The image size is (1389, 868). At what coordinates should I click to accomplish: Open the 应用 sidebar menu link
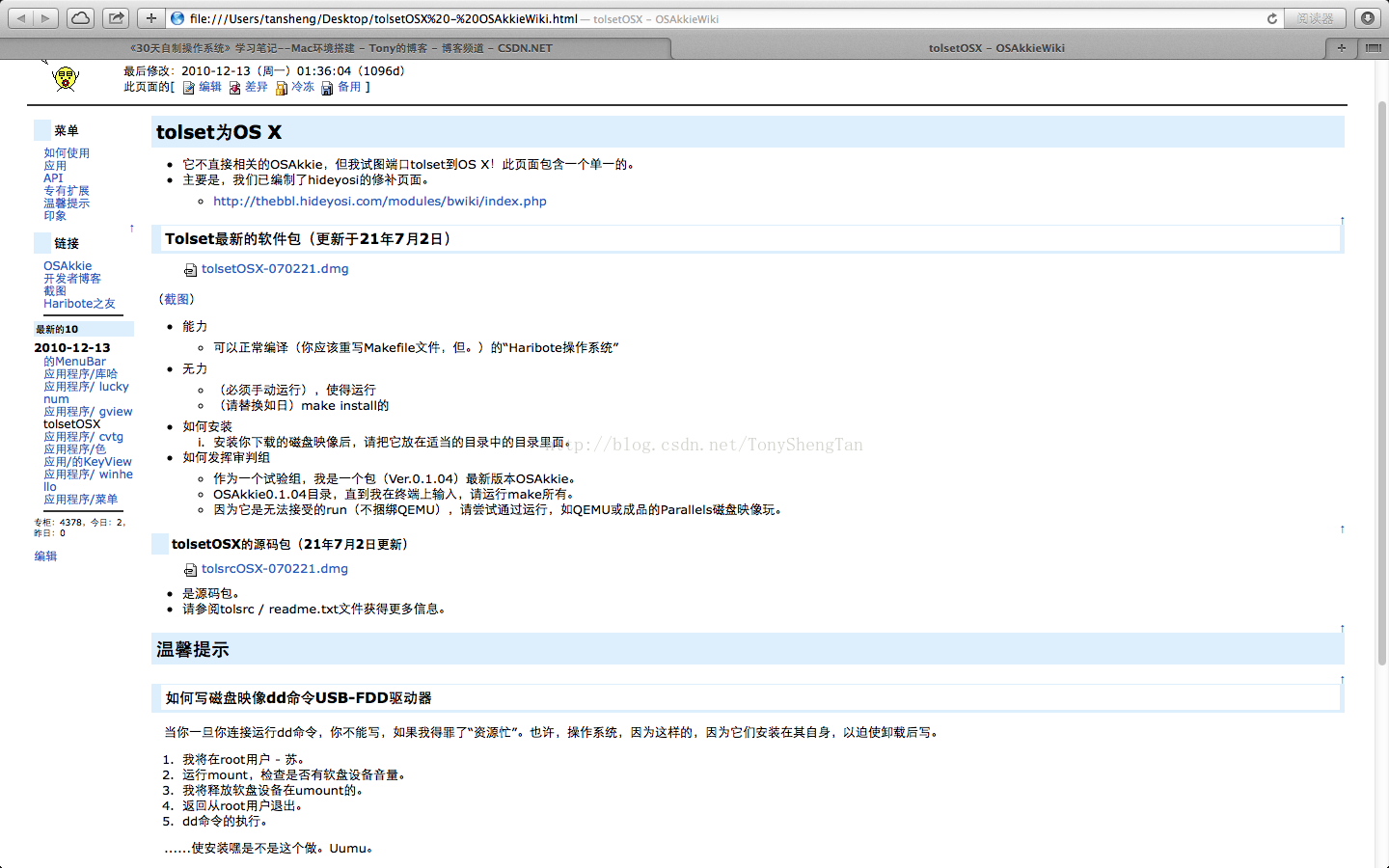tap(55, 166)
